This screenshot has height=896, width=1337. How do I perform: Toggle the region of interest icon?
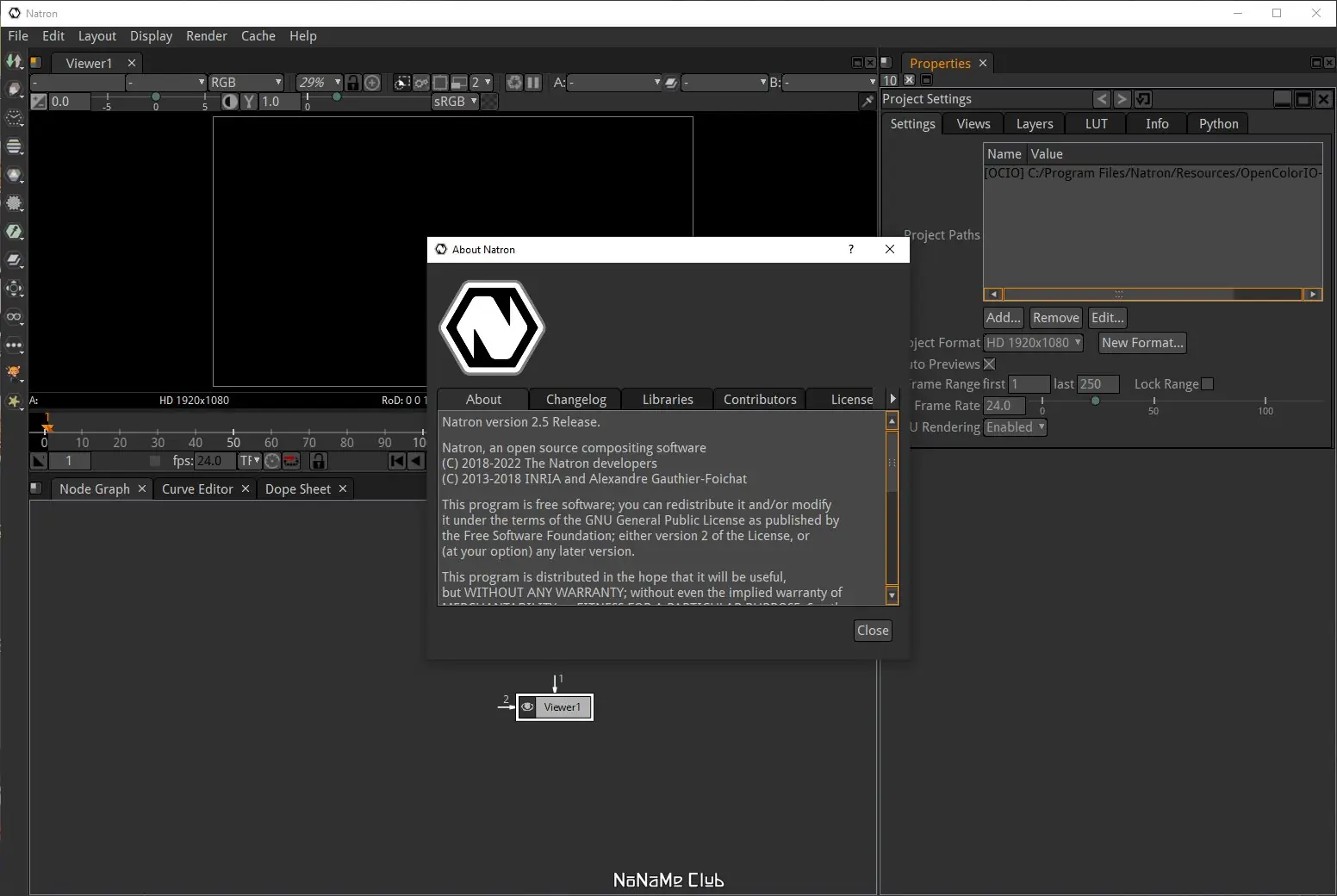pos(401,83)
